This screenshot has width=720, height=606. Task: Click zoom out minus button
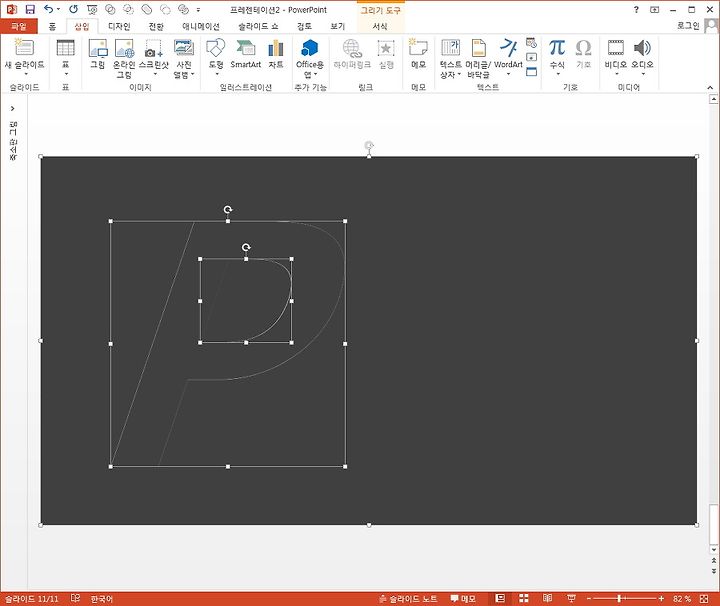click(589, 599)
